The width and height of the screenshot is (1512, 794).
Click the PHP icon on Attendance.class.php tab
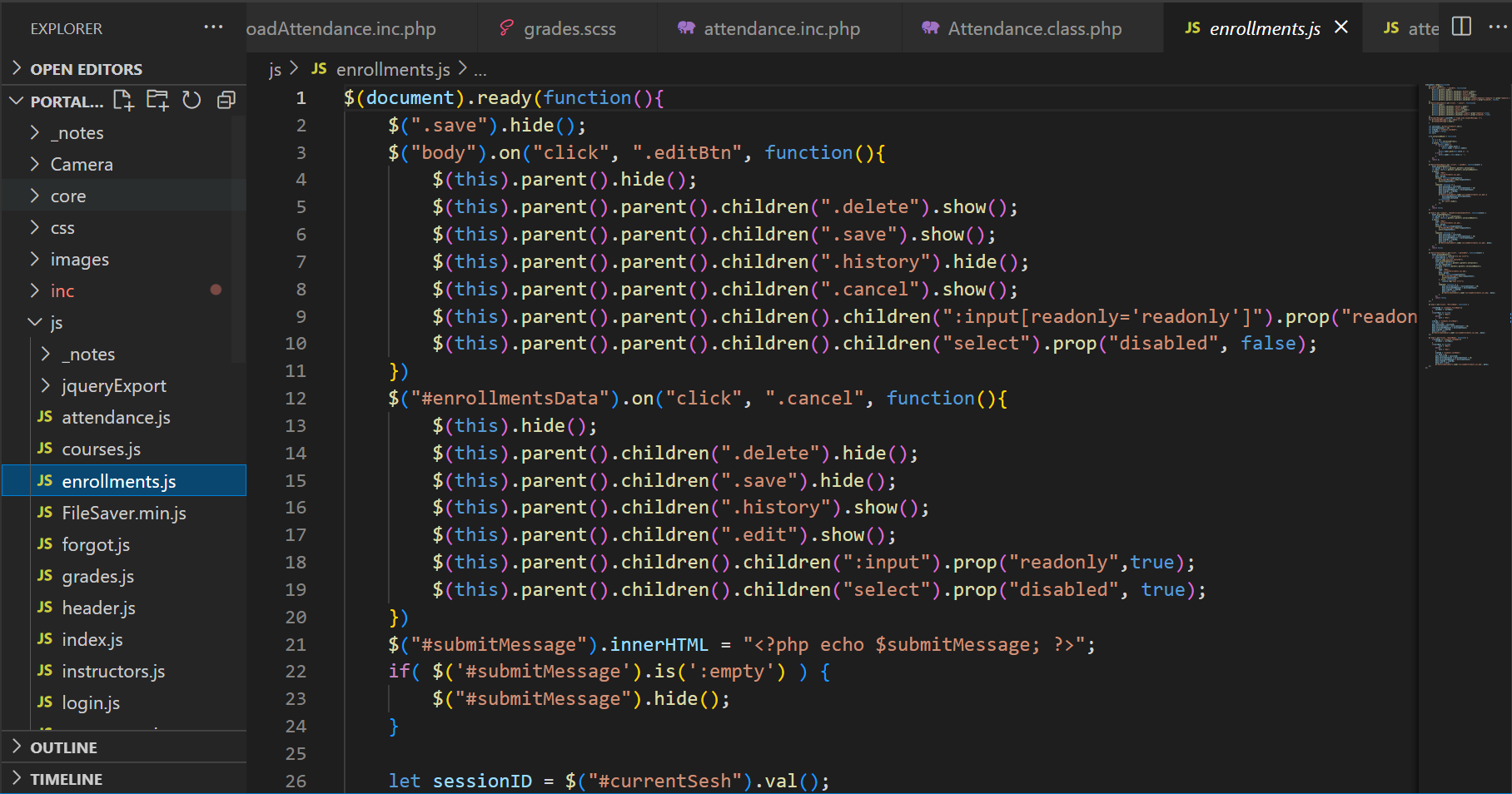click(x=930, y=28)
